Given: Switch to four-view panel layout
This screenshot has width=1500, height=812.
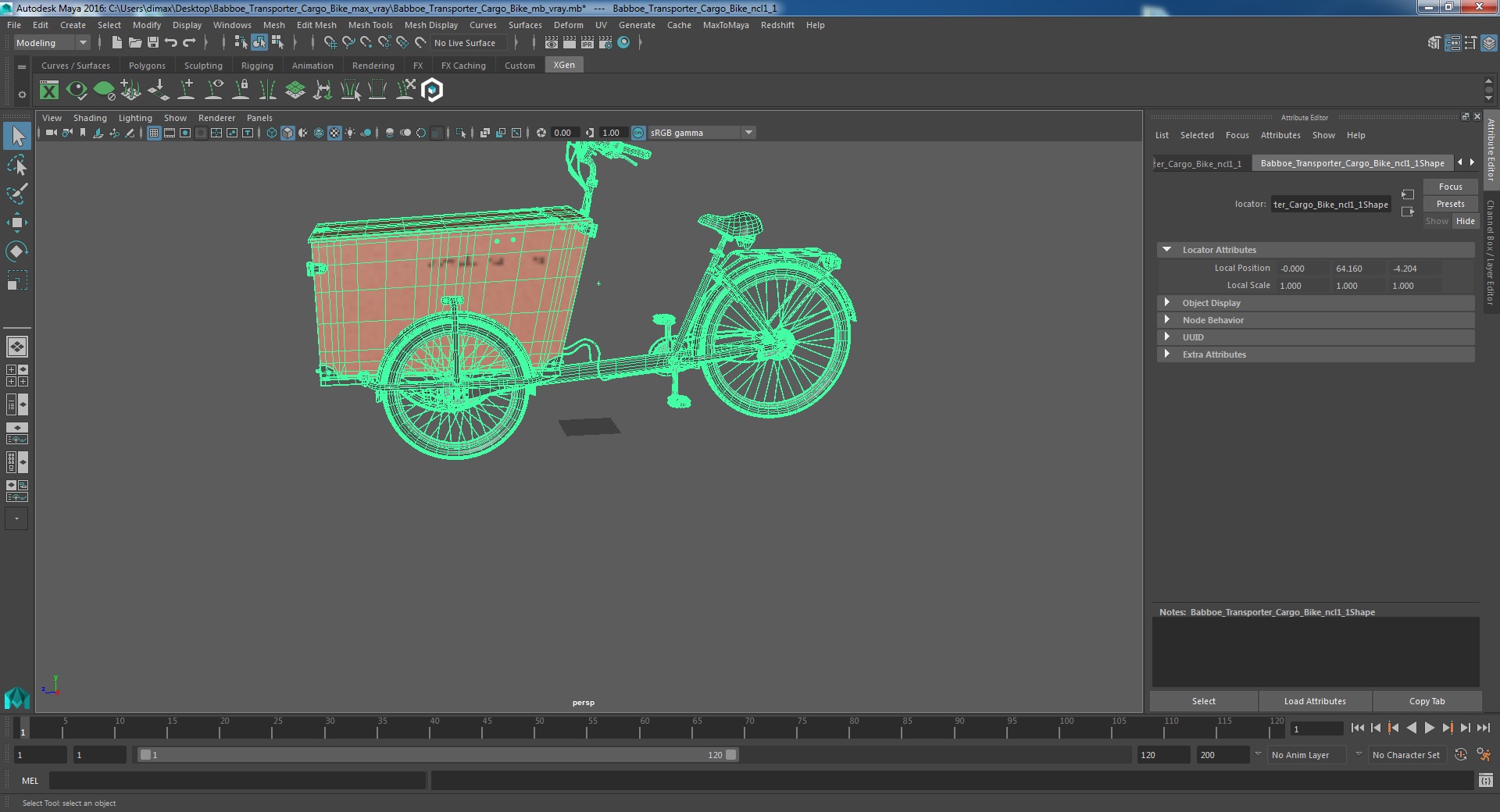Looking at the screenshot, I should point(17,376).
